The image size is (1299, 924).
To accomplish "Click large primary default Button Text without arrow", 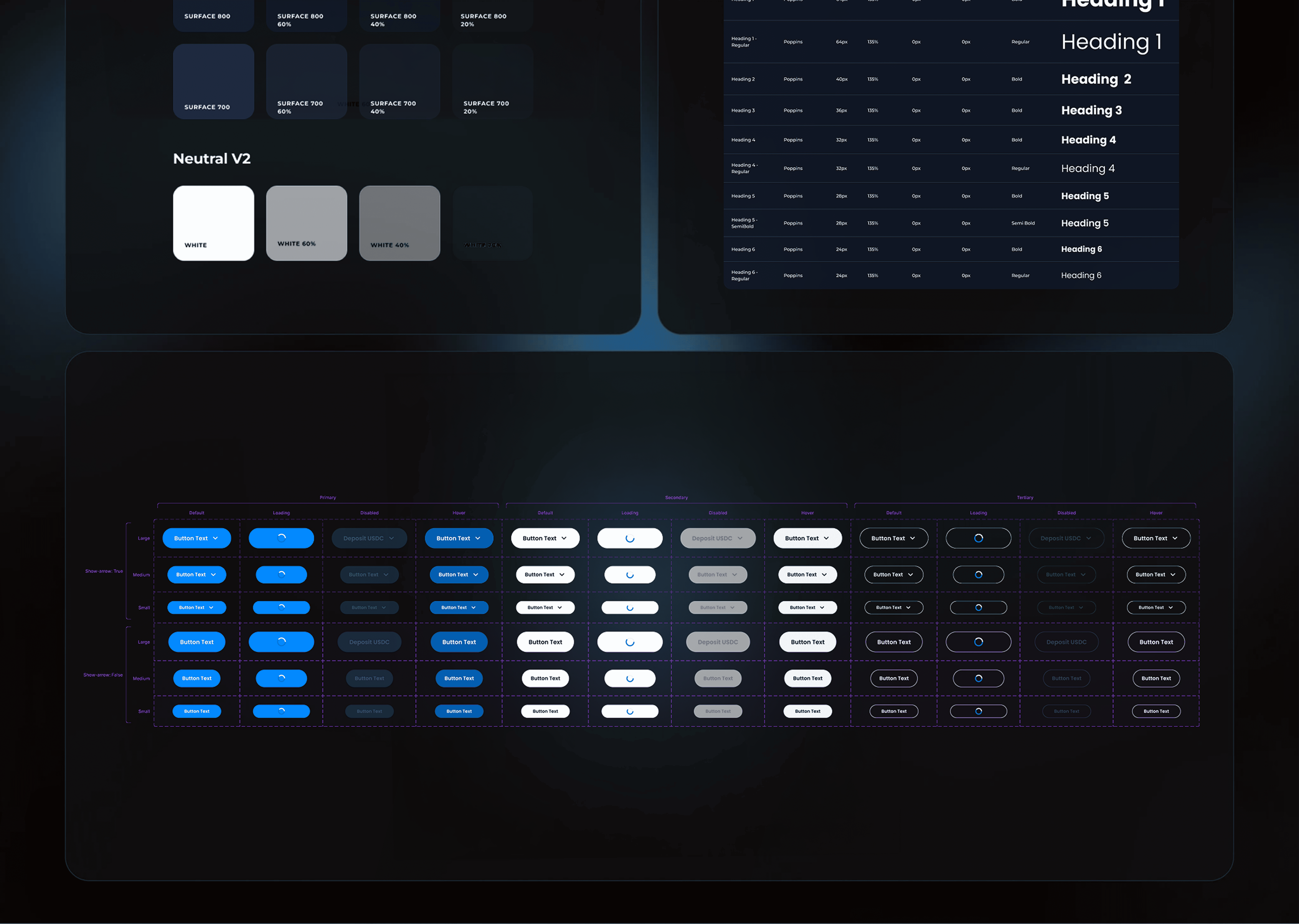I will point(197,642).
